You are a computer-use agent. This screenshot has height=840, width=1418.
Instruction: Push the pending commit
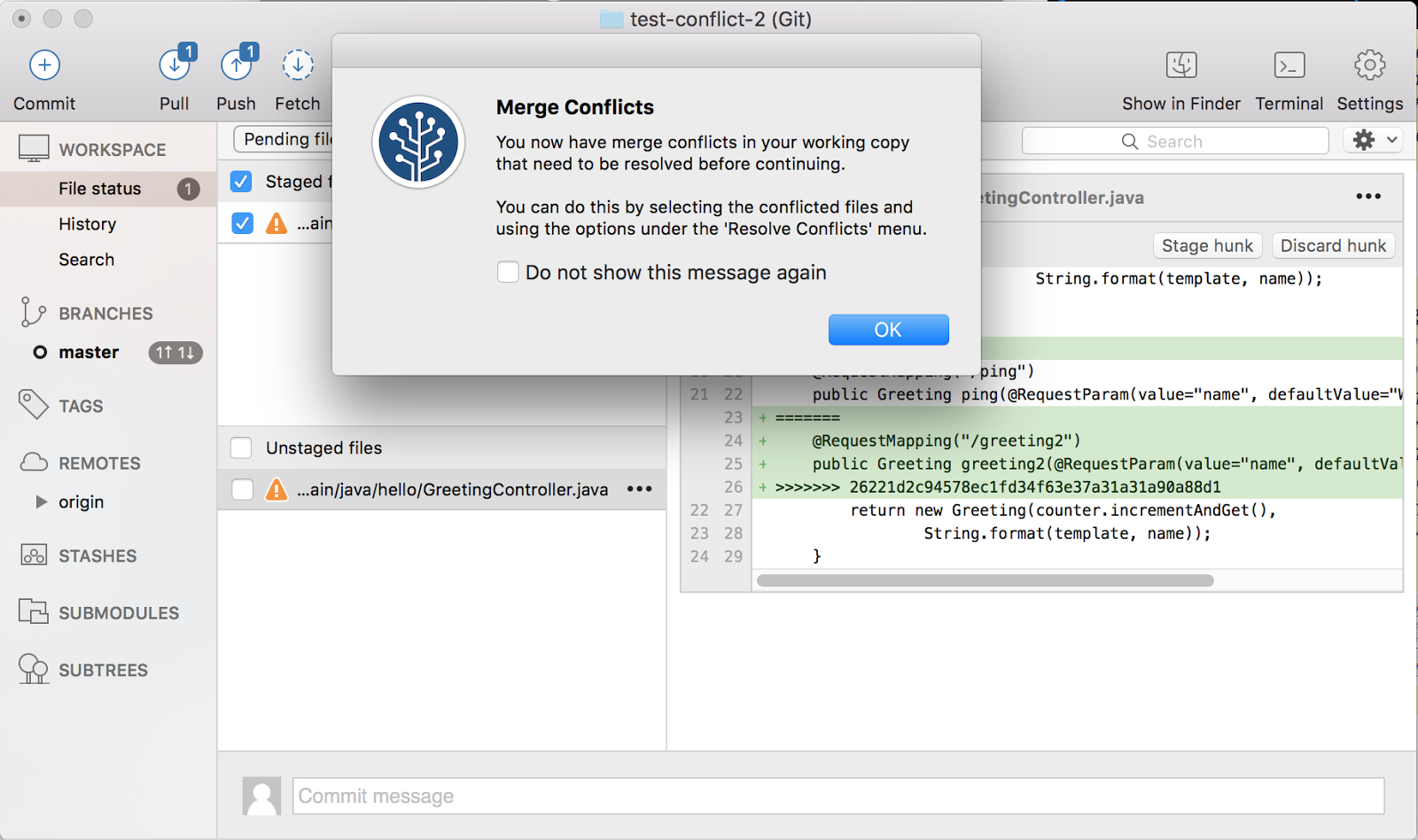point(235,78)
